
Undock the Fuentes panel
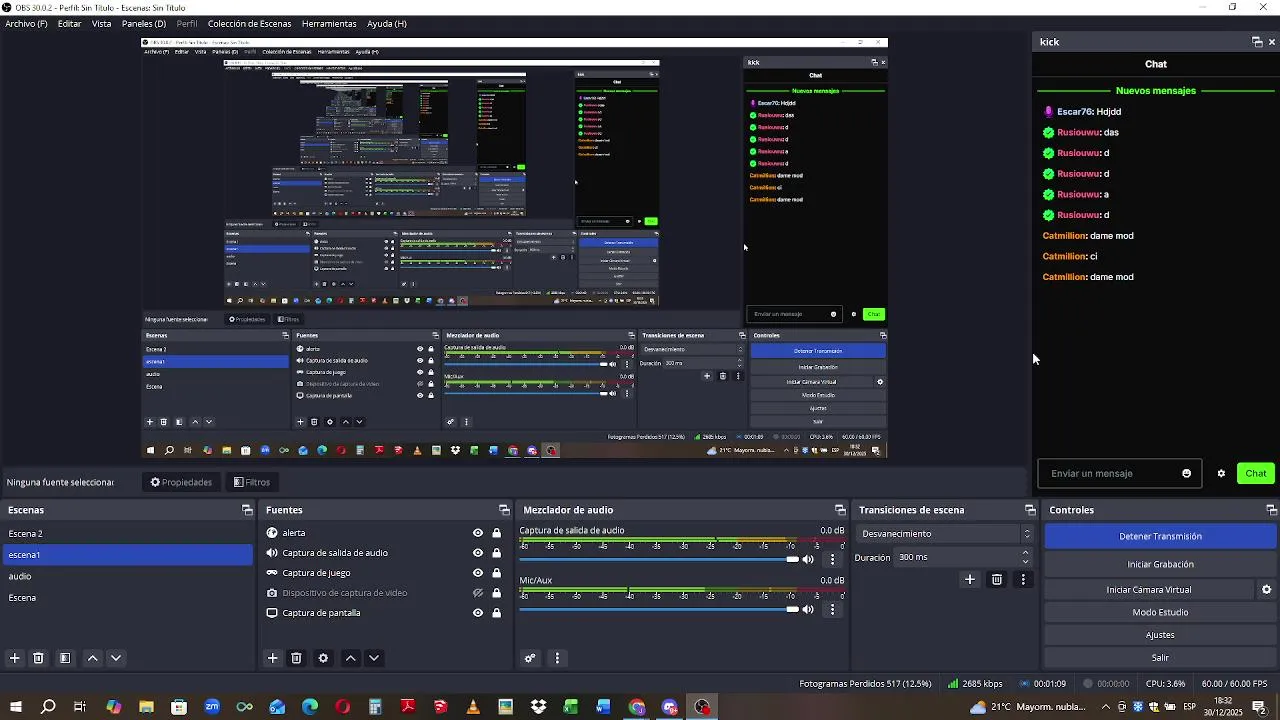(504, 510)
